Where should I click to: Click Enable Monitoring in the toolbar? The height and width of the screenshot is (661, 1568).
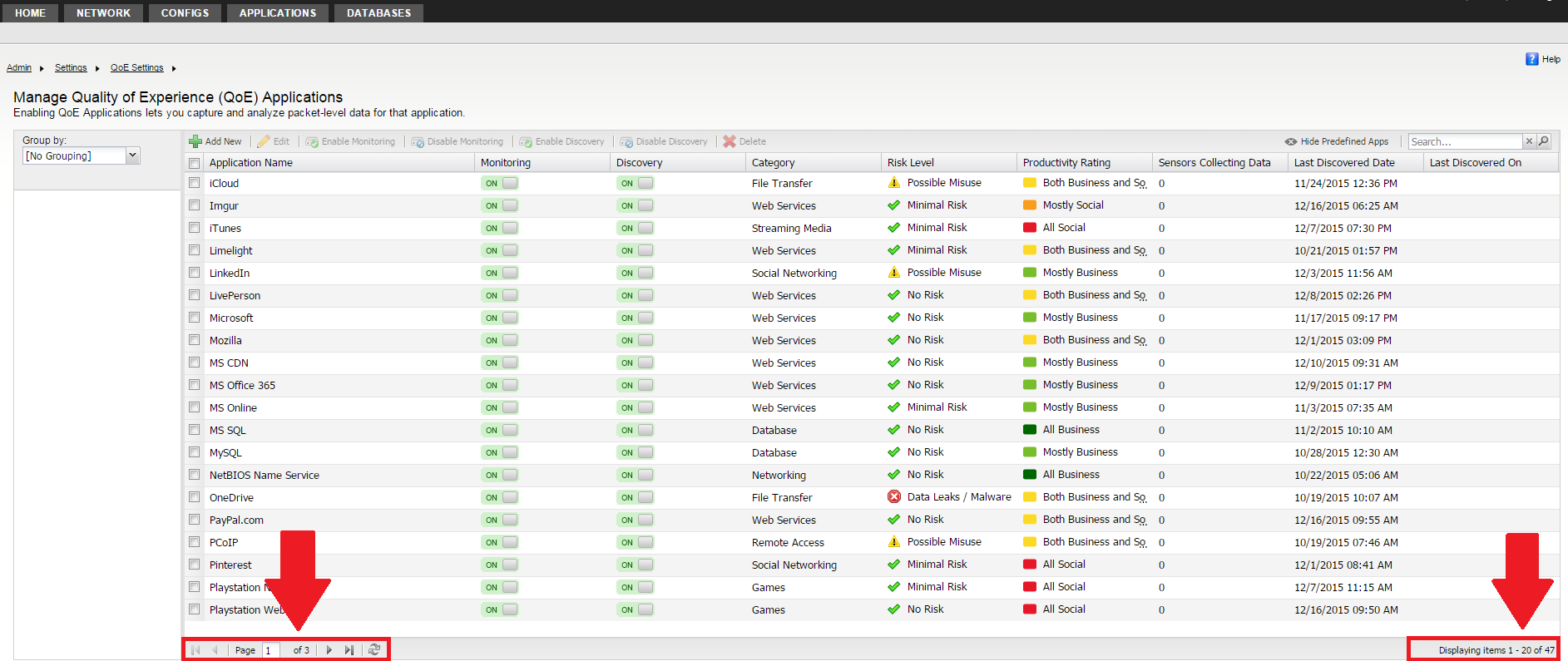pos(350,141)
